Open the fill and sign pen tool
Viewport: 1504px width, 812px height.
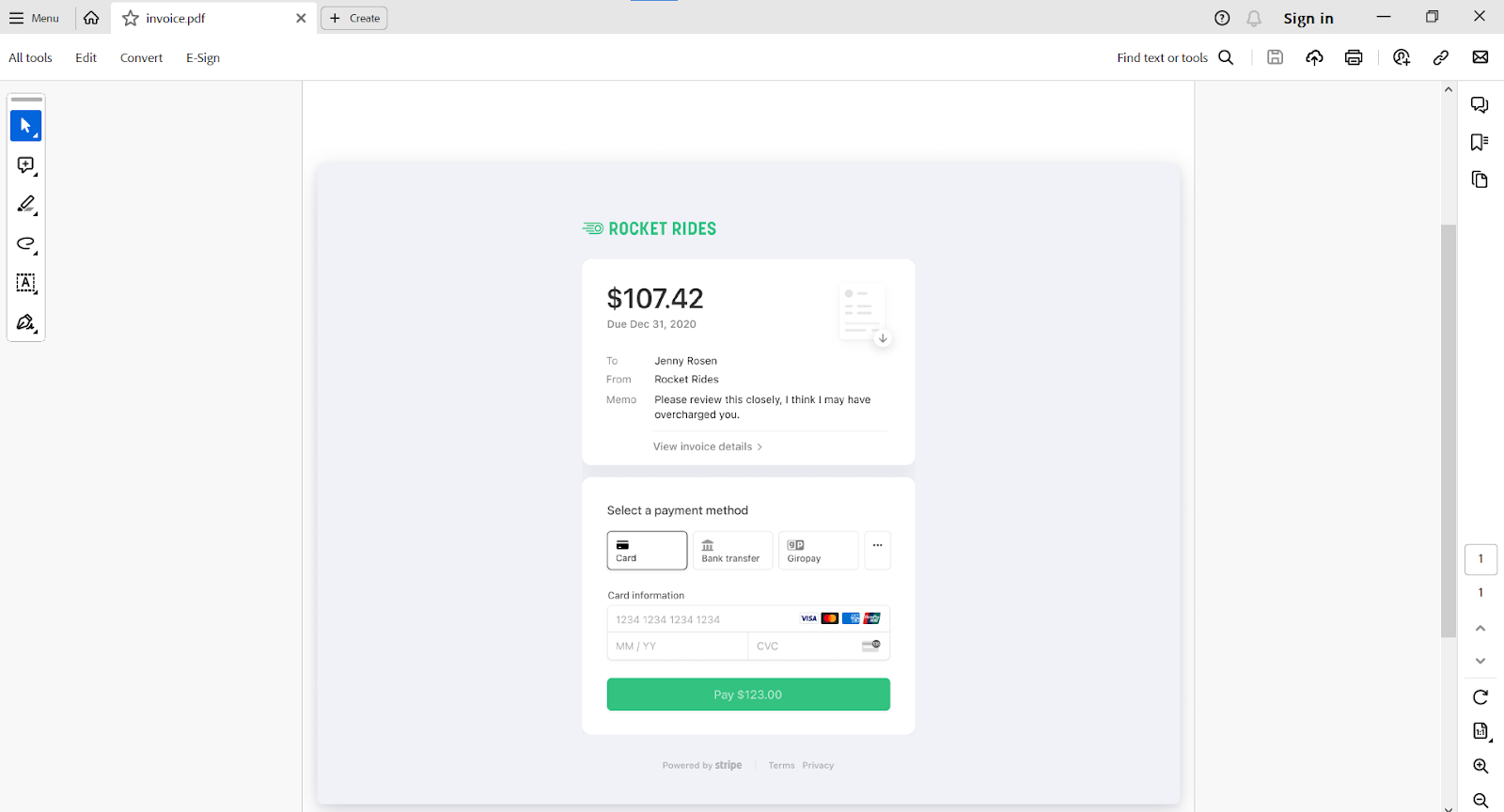click(25, 322)
